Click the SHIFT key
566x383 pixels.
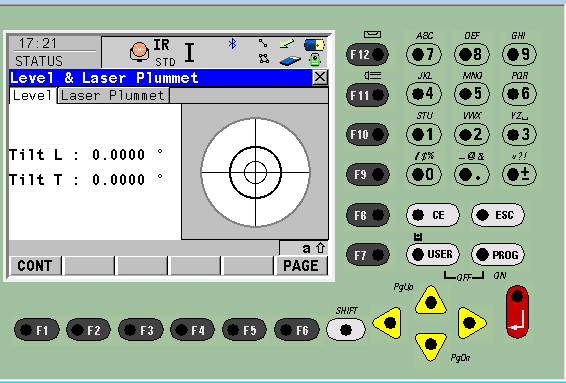tap(346, 330)
